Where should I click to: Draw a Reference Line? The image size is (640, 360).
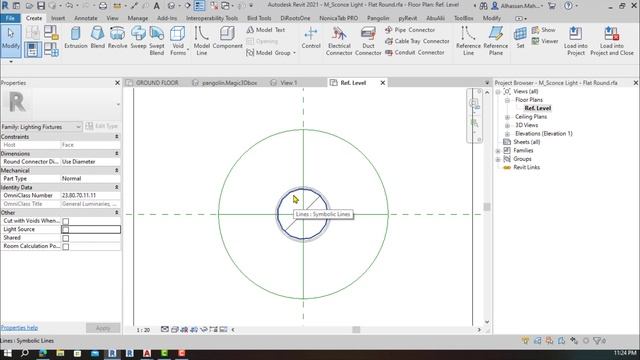468,41
